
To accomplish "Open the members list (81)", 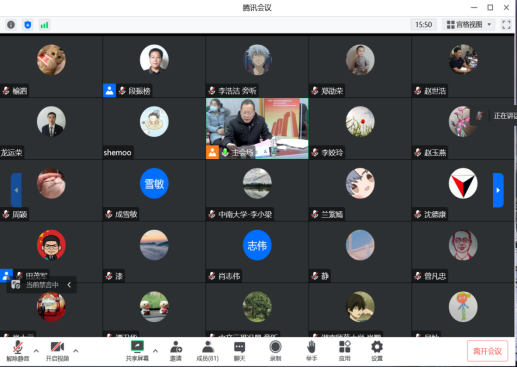I will [208, 351].
